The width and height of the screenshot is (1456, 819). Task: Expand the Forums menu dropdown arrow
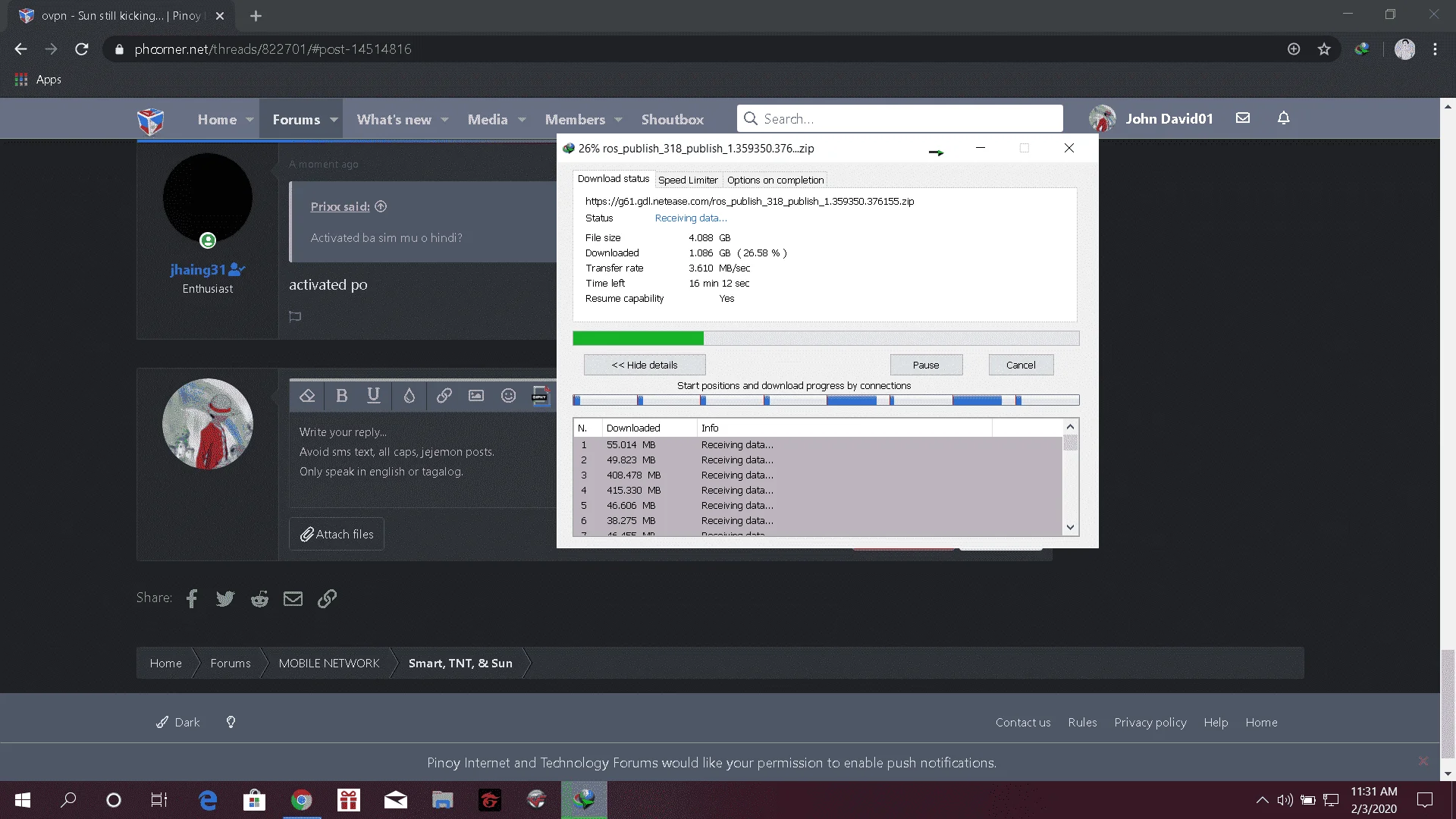click(334, 120)
